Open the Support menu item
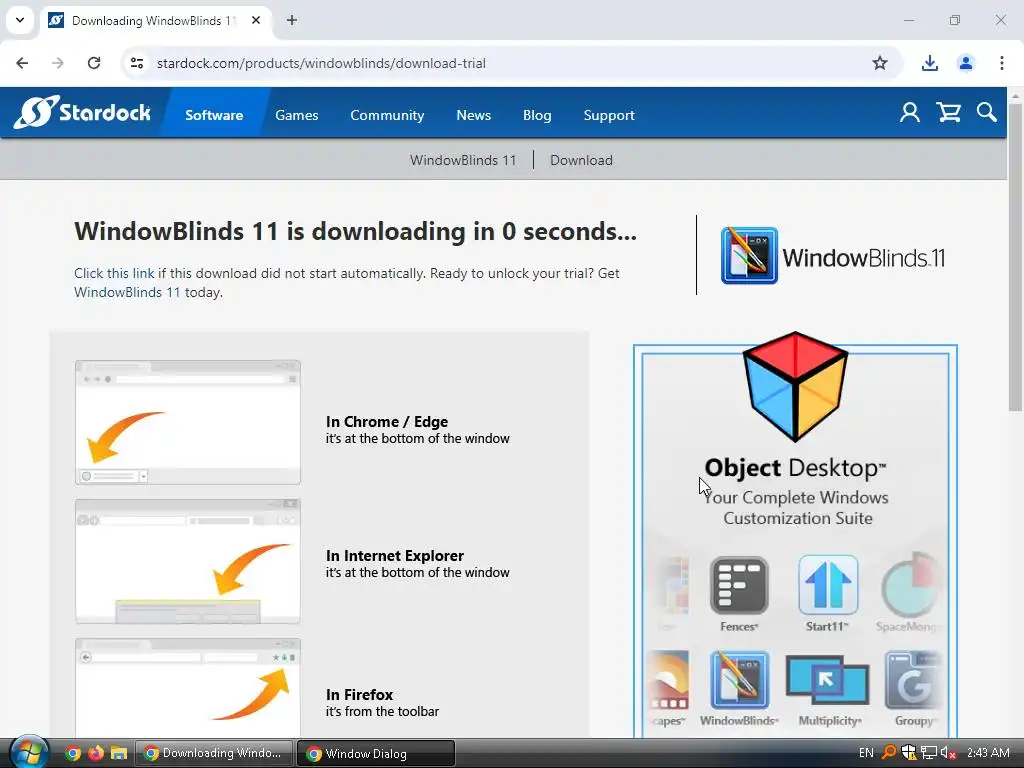This screenshot has height=768, width=1024. (609, 115)
